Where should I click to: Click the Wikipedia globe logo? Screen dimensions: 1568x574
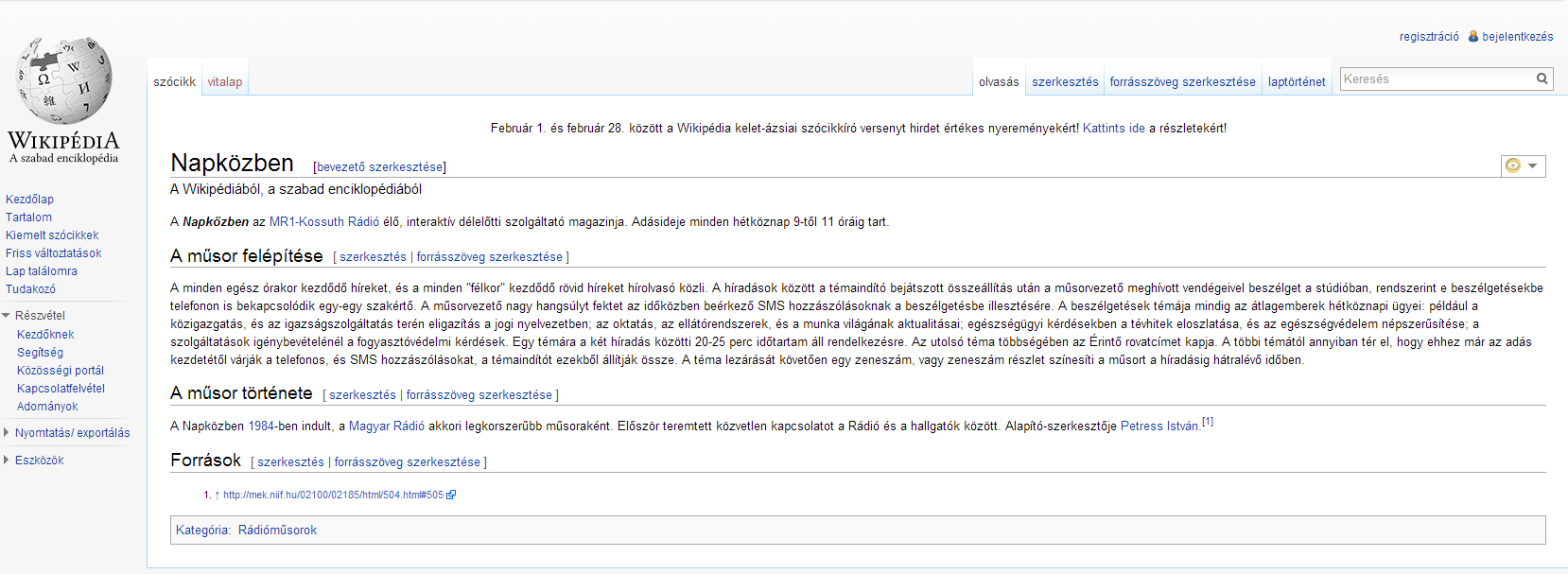tap(63, 82)
